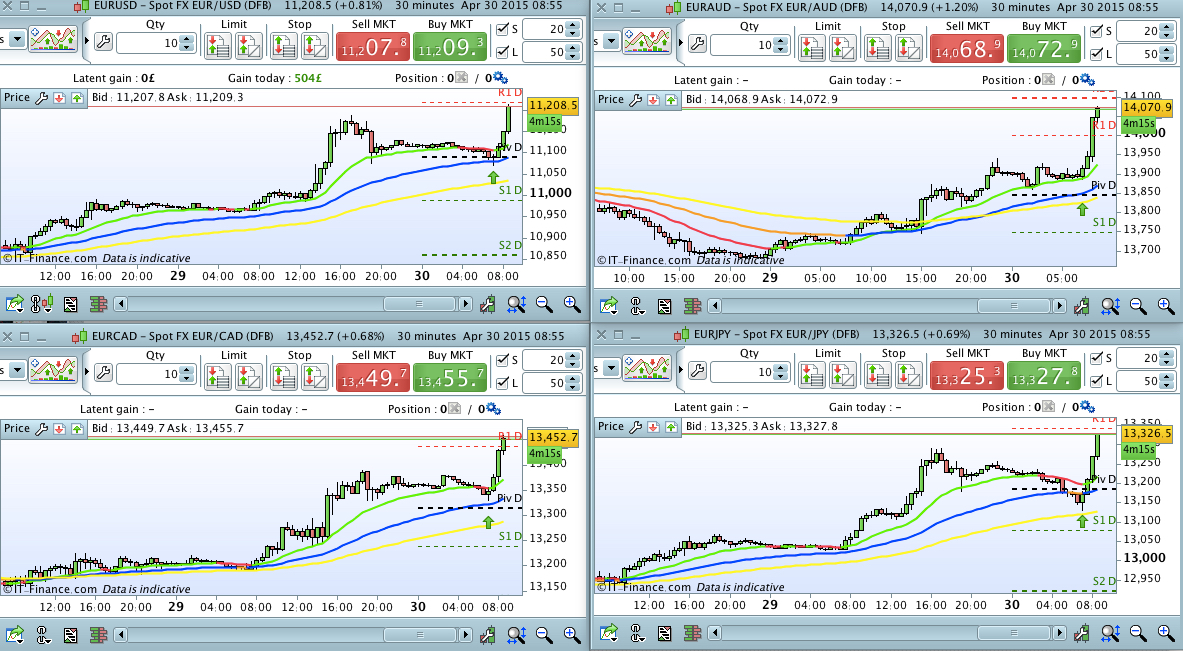Click Buy MKT 14,072.9 in EURAUD

click(1043, 49)
